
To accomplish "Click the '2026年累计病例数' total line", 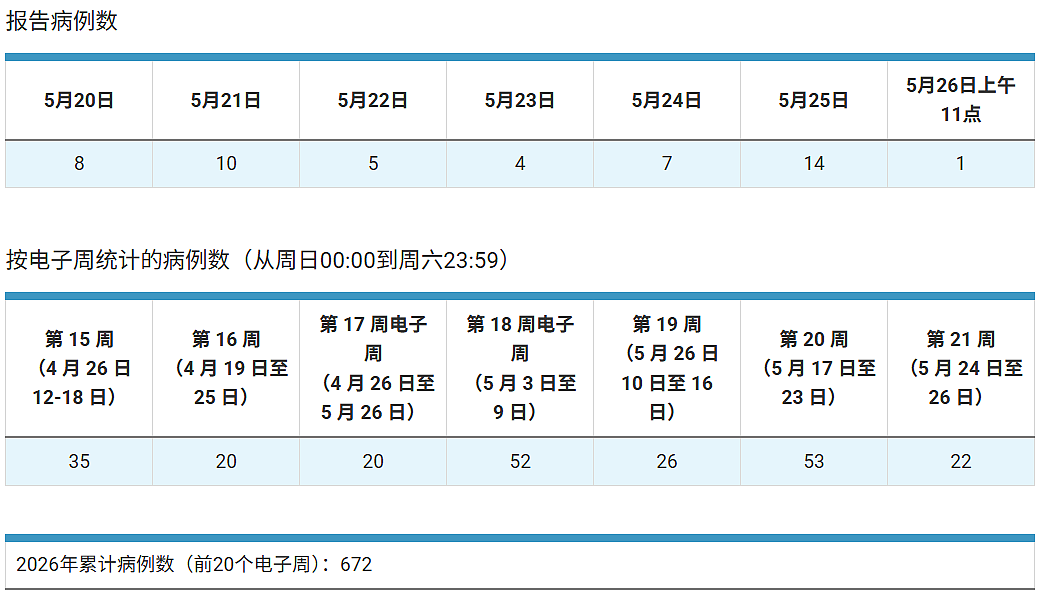I will click(x=194, y=564).
